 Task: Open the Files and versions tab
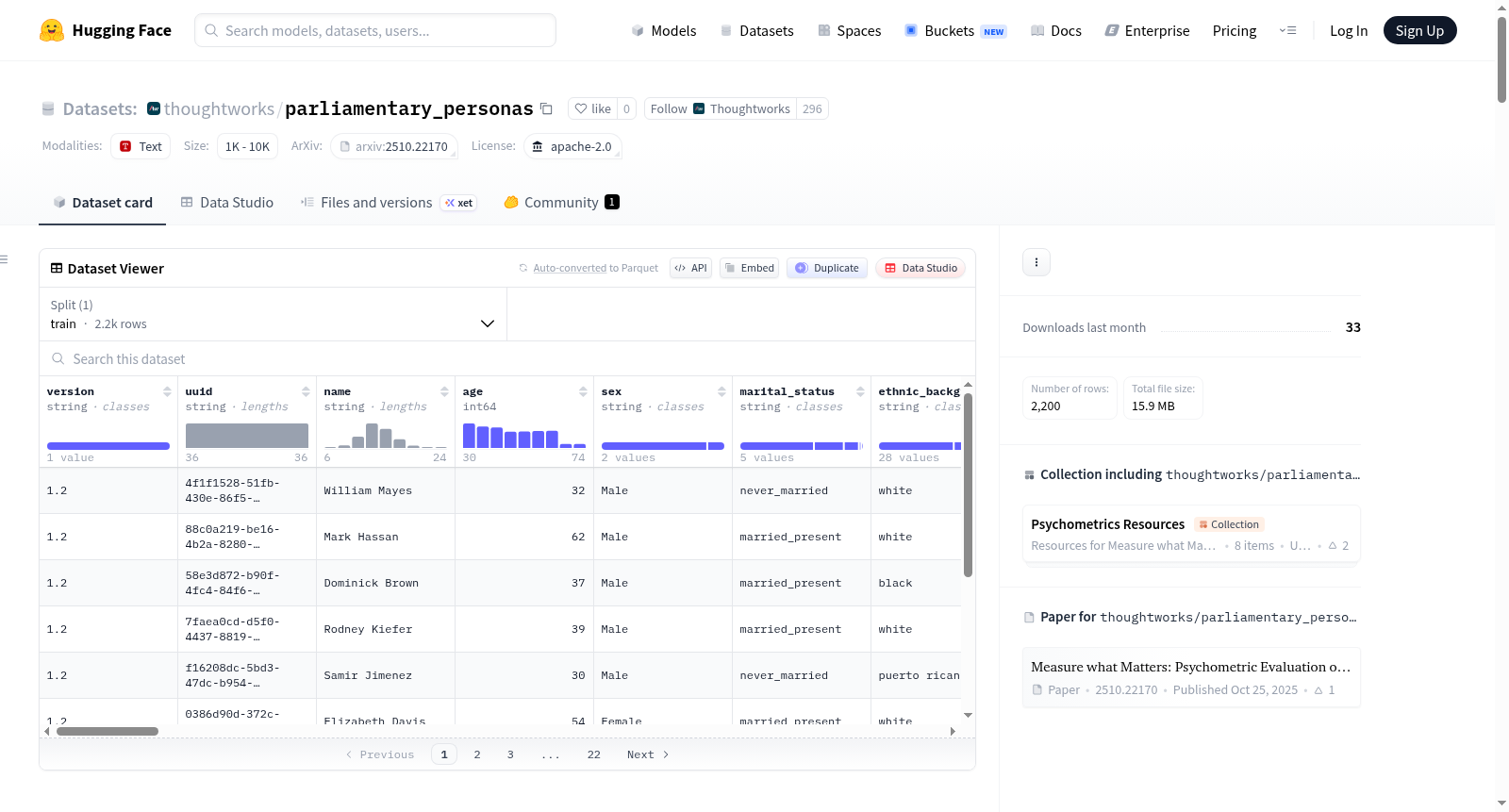coord(389,202)
